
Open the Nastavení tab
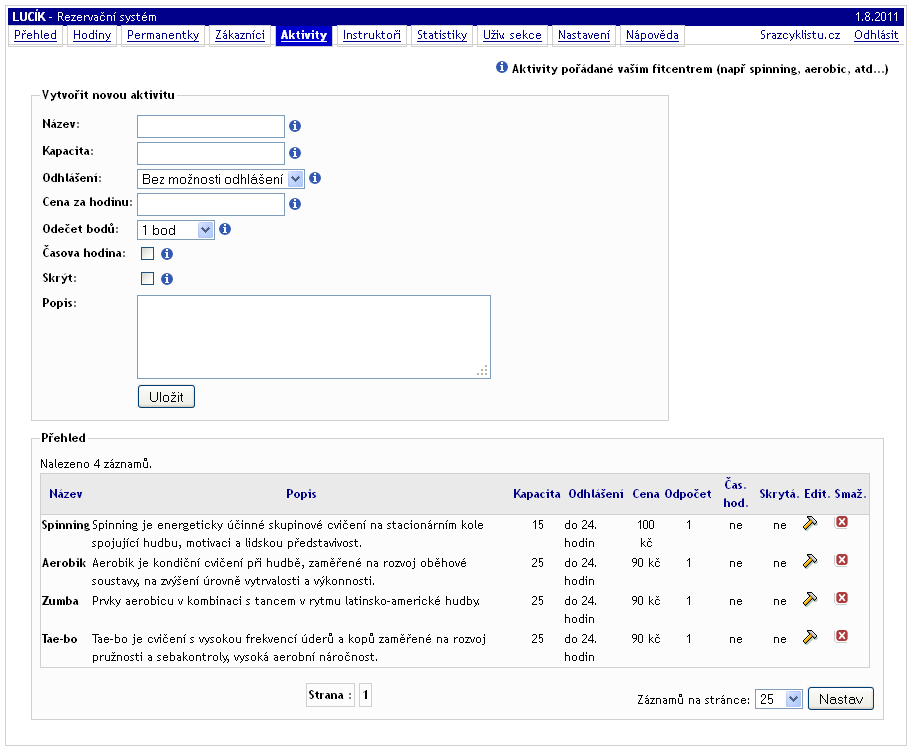tap(584, 35)
